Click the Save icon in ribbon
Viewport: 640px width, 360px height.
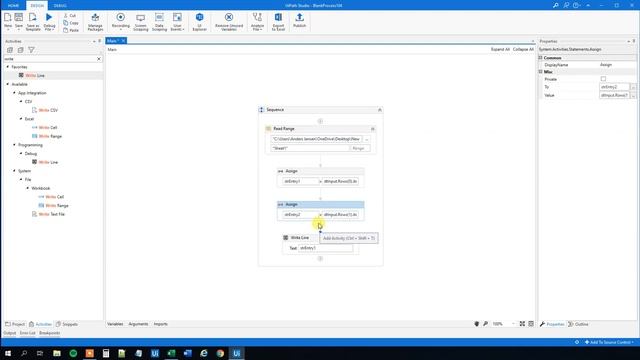click(x=19, y=21)
